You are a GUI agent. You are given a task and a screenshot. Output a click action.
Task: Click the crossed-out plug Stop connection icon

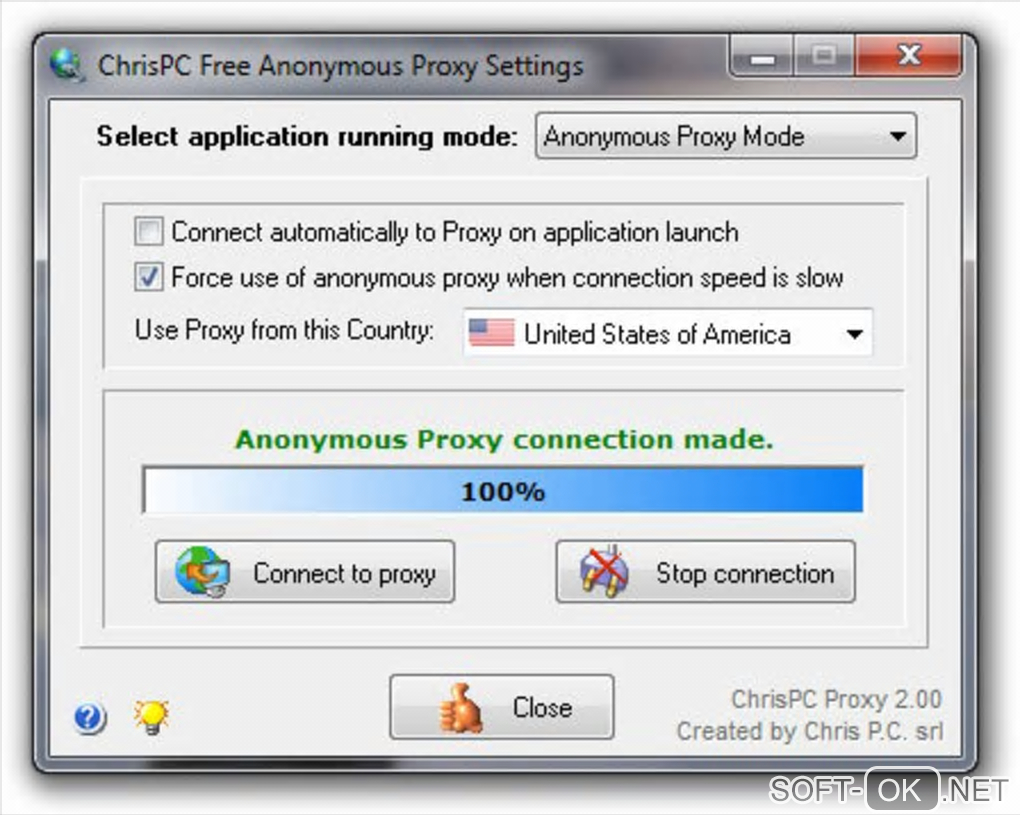pos(604,570)
